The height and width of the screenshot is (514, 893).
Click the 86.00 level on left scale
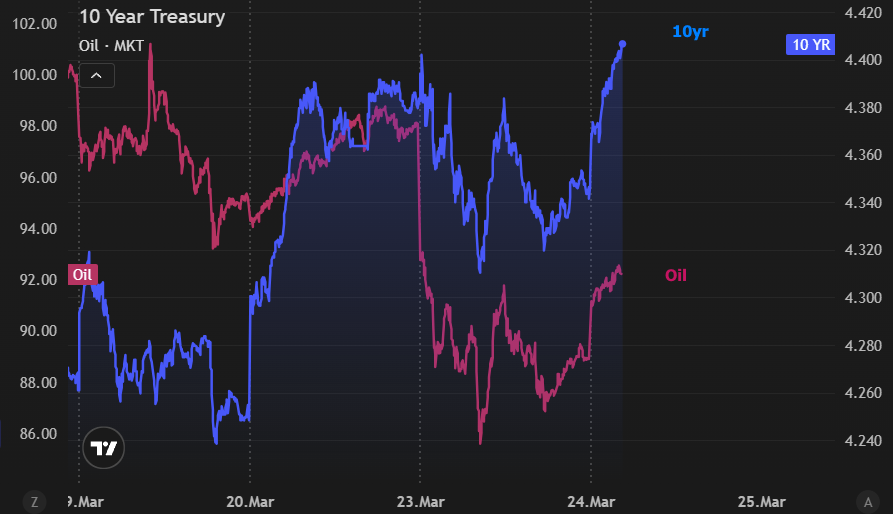(35, 434)
